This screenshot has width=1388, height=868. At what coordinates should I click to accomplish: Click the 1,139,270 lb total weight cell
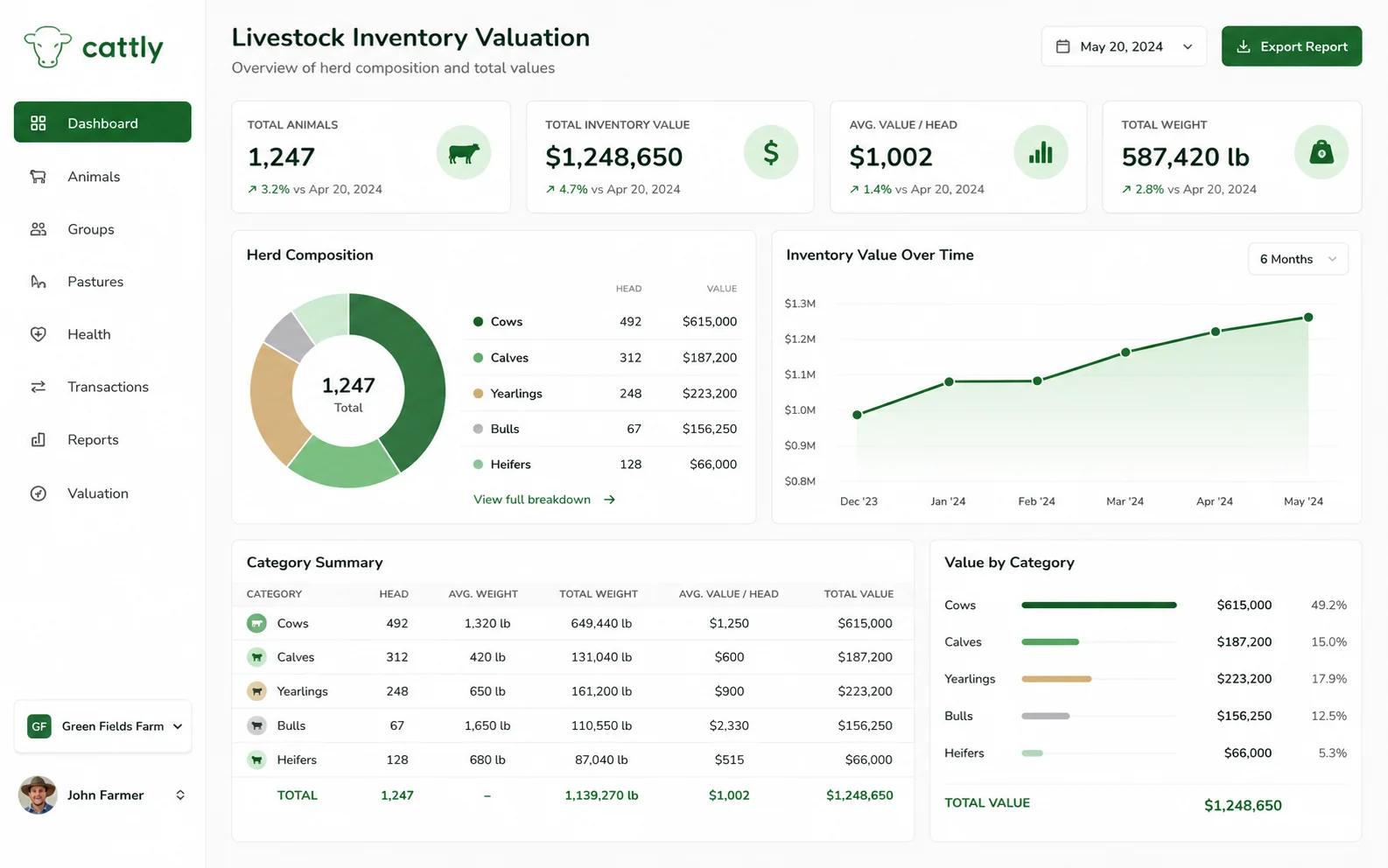(601, 795)
